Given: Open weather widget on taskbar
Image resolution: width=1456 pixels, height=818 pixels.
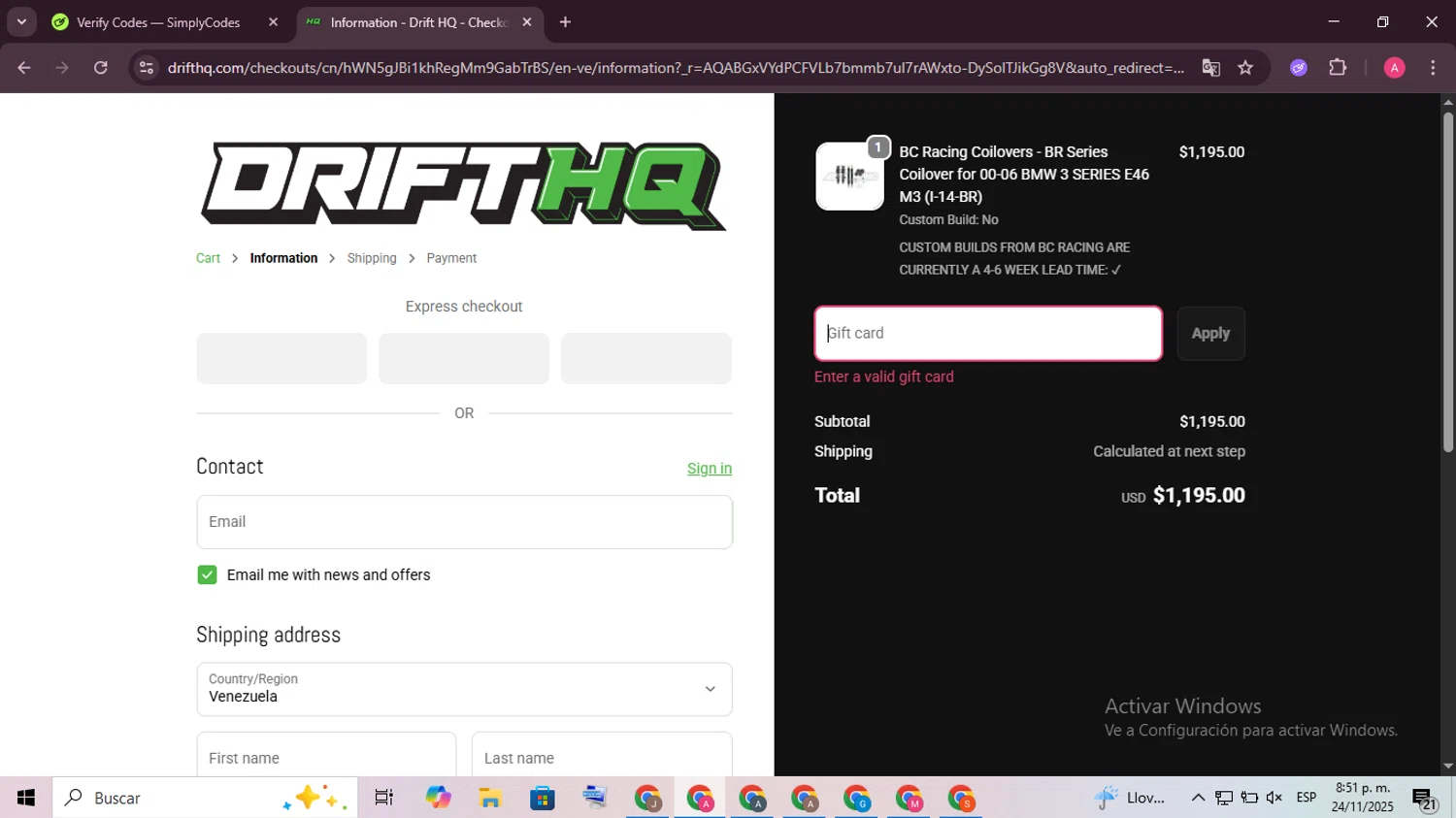Looking at the screenshot, I should pyautogui.click(x=1130, y=798).
